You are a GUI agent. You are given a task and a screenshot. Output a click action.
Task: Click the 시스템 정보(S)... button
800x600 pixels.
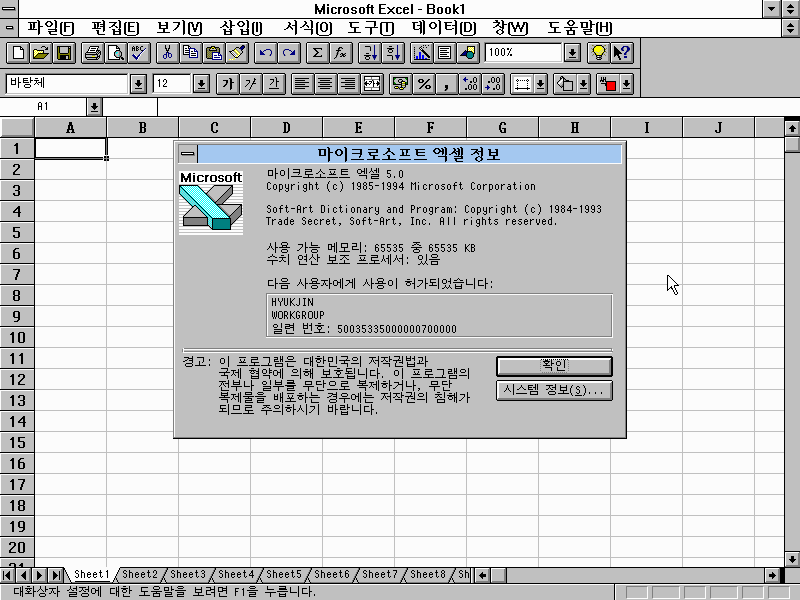pos(554,390)
